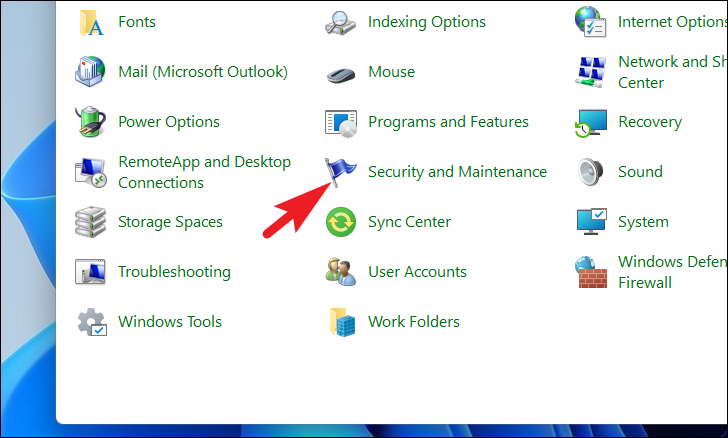Open Security and Maintenance link
Viewport: 728px width, 438px height.
(457, 172)
